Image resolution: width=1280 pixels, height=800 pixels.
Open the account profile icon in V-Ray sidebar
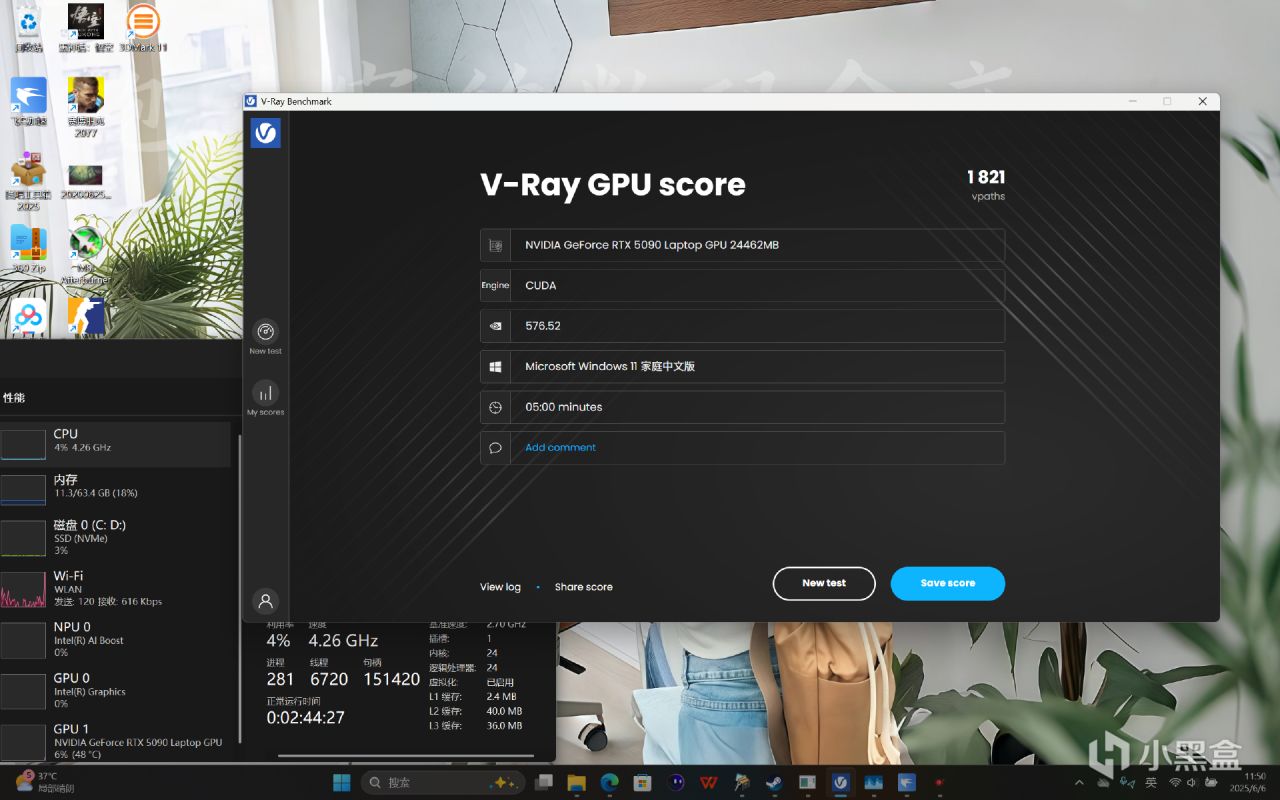[x=265, y=601]
